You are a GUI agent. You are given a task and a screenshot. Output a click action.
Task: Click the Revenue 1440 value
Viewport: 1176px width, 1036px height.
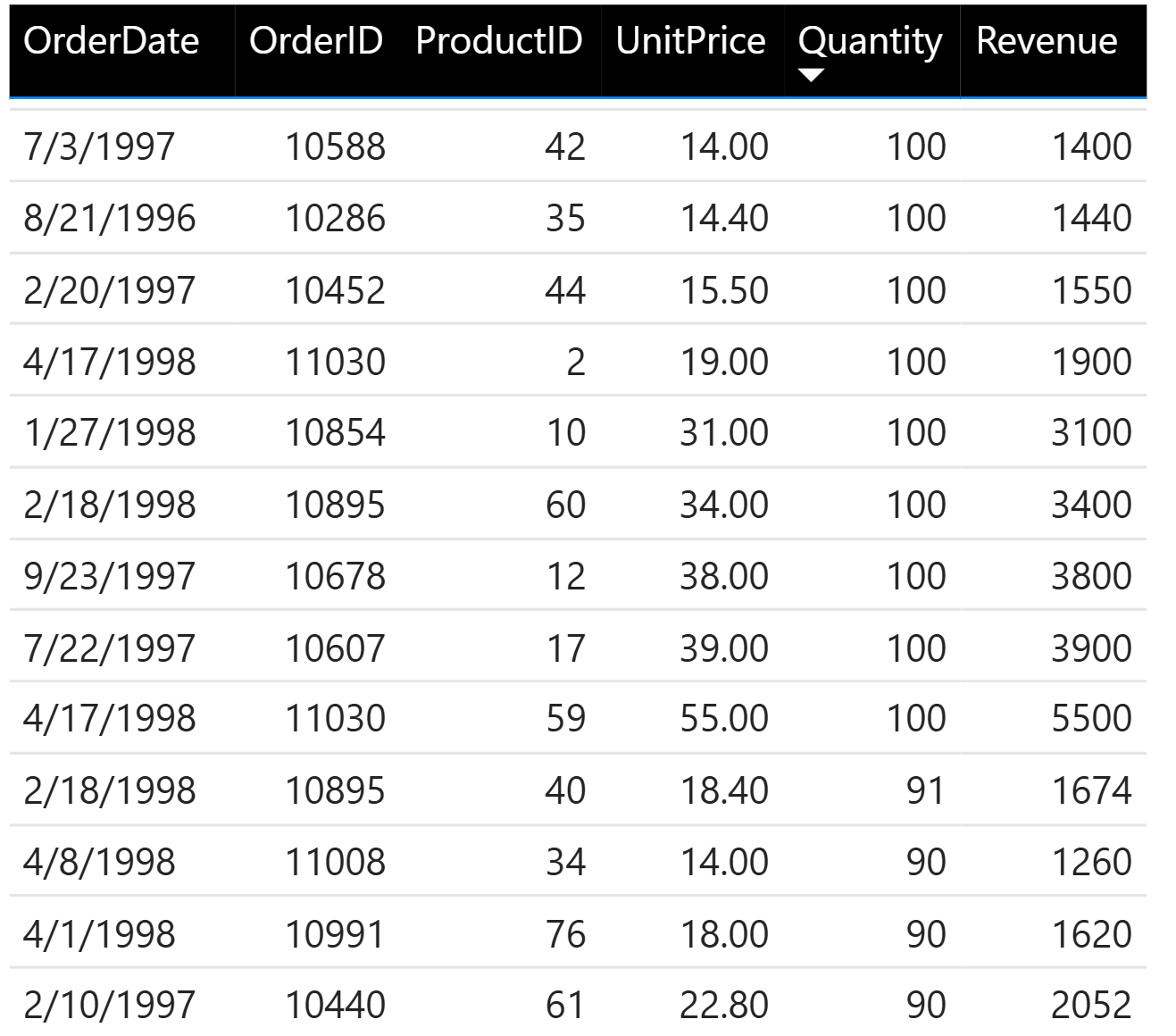[x=1091, y=218]
